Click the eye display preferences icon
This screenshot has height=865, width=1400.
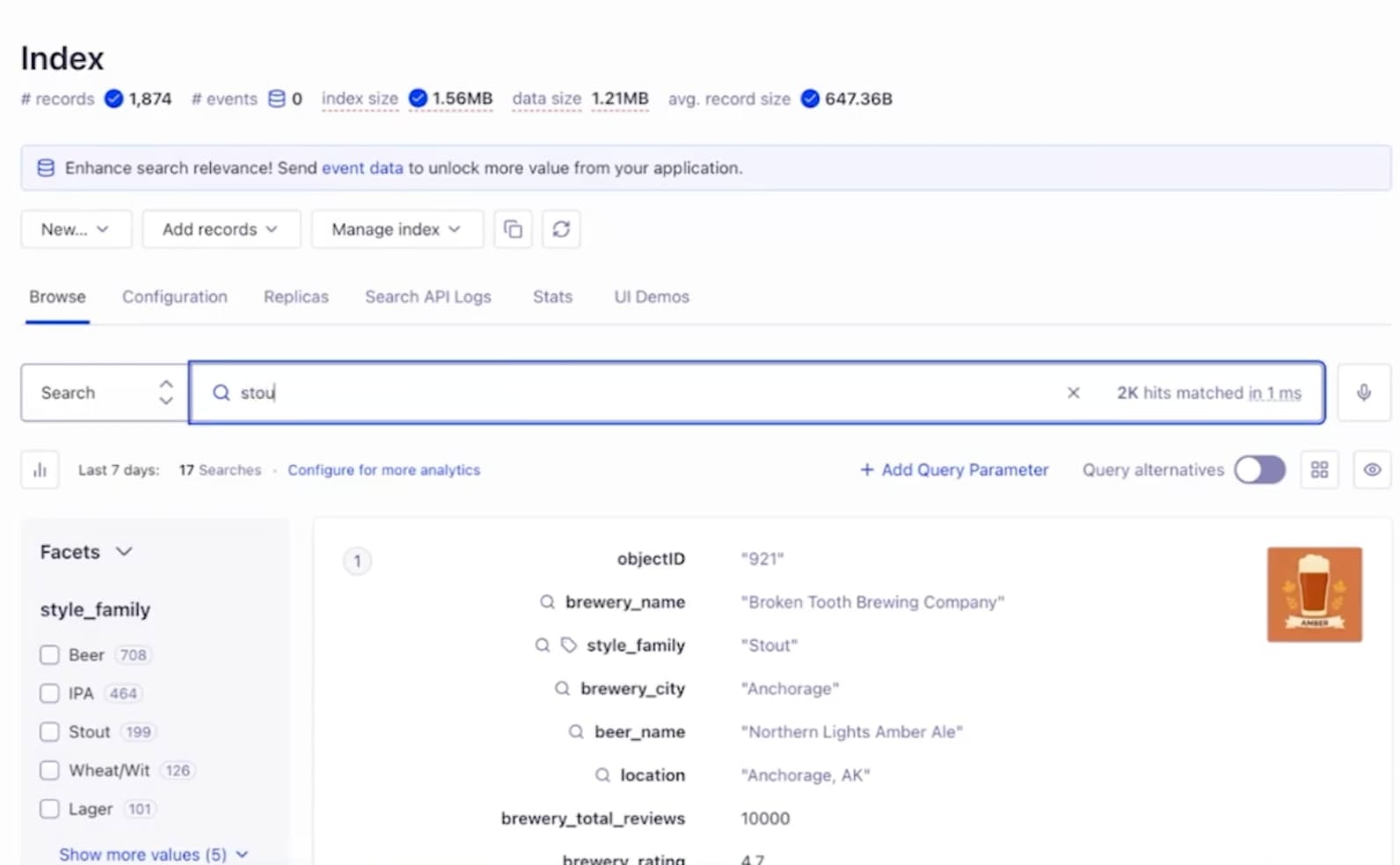click(x=1371, y=470)
